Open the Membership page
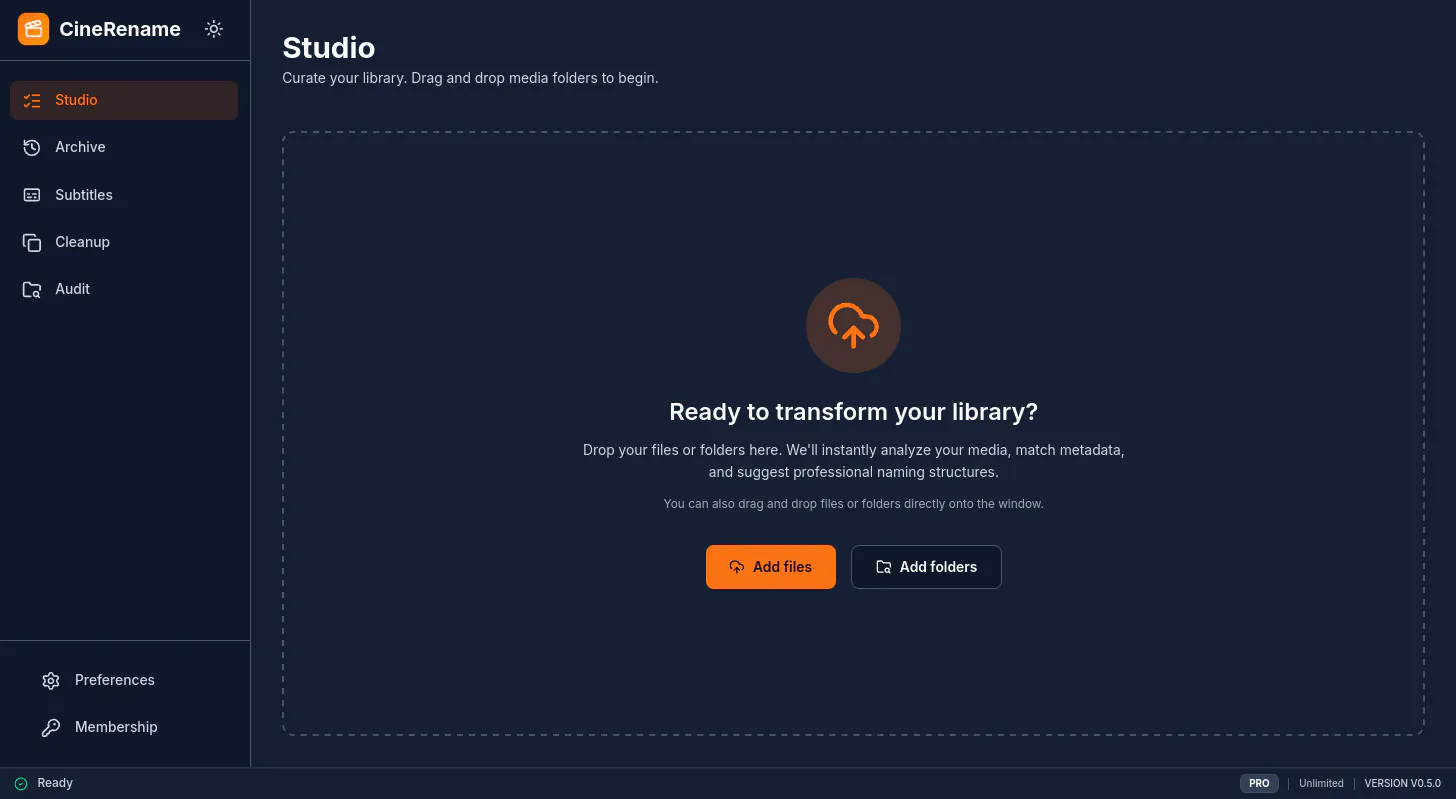 pyautogui.click(x=124, y=727)
